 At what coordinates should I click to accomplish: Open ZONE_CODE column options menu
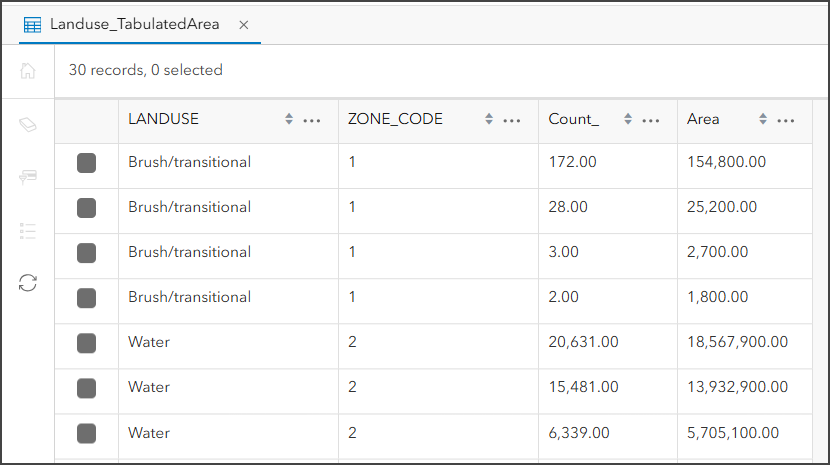[x=512, y=120]
